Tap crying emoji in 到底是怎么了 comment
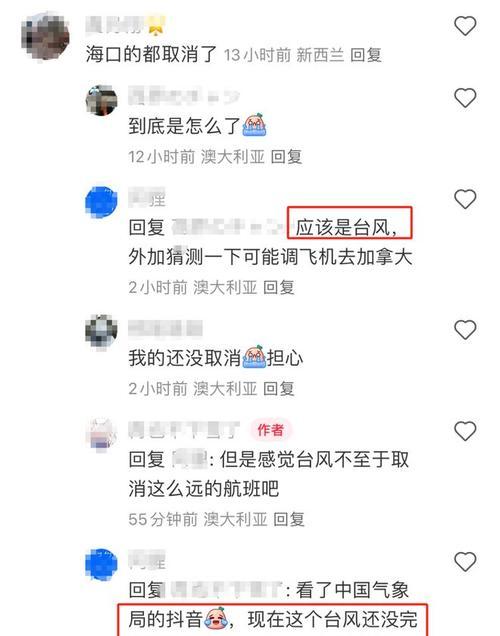 (254, 125)
